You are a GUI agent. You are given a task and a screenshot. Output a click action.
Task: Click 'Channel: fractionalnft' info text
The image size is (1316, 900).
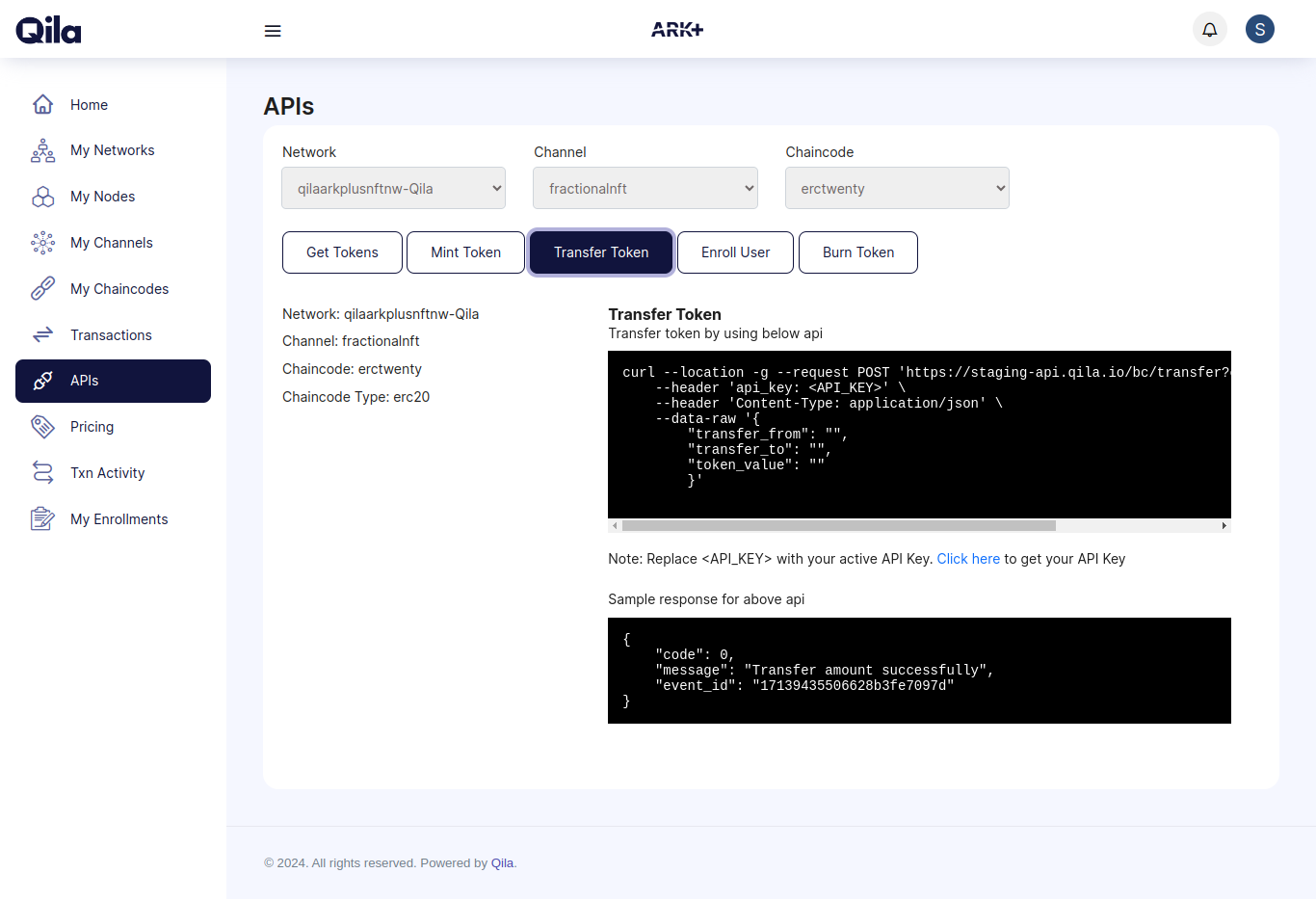tap(351, 341)
